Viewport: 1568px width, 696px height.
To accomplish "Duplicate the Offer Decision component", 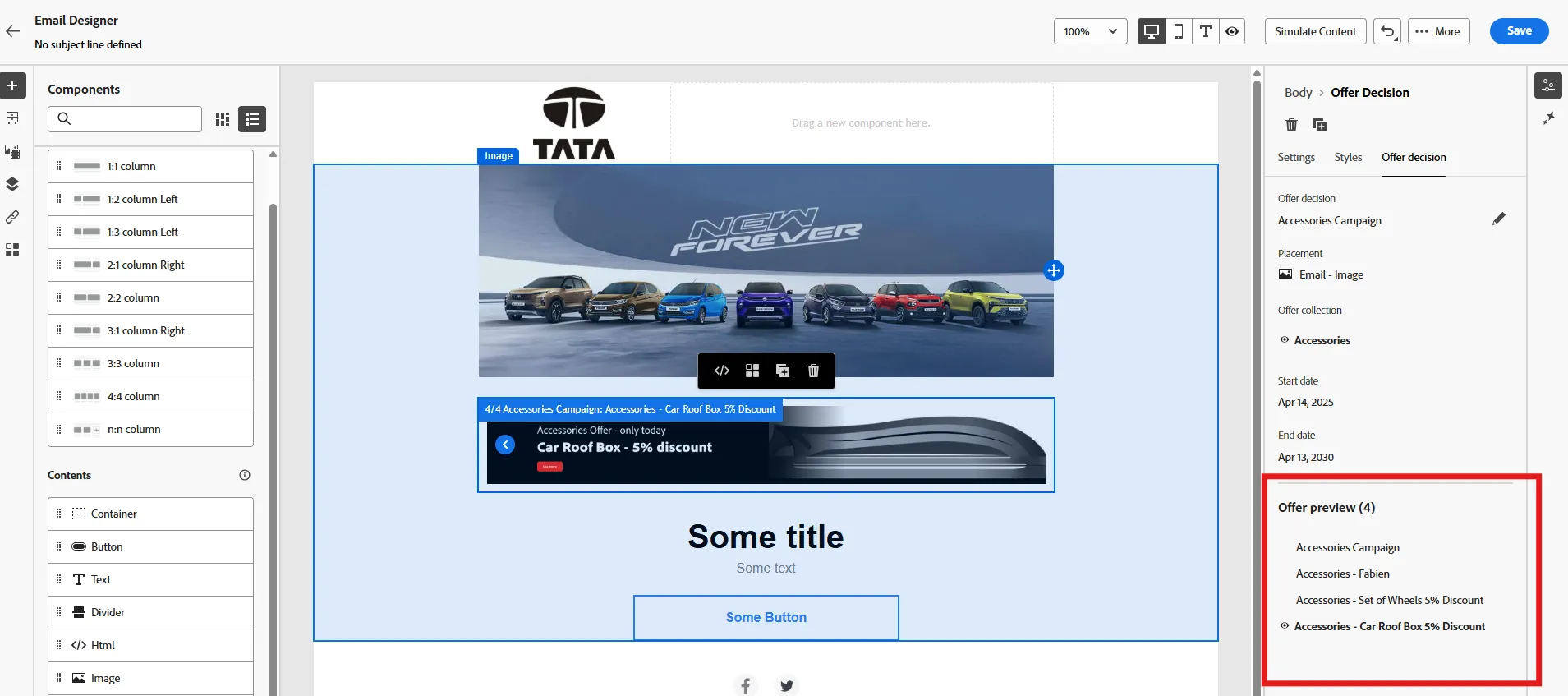I will click(x=1320, y=125).
